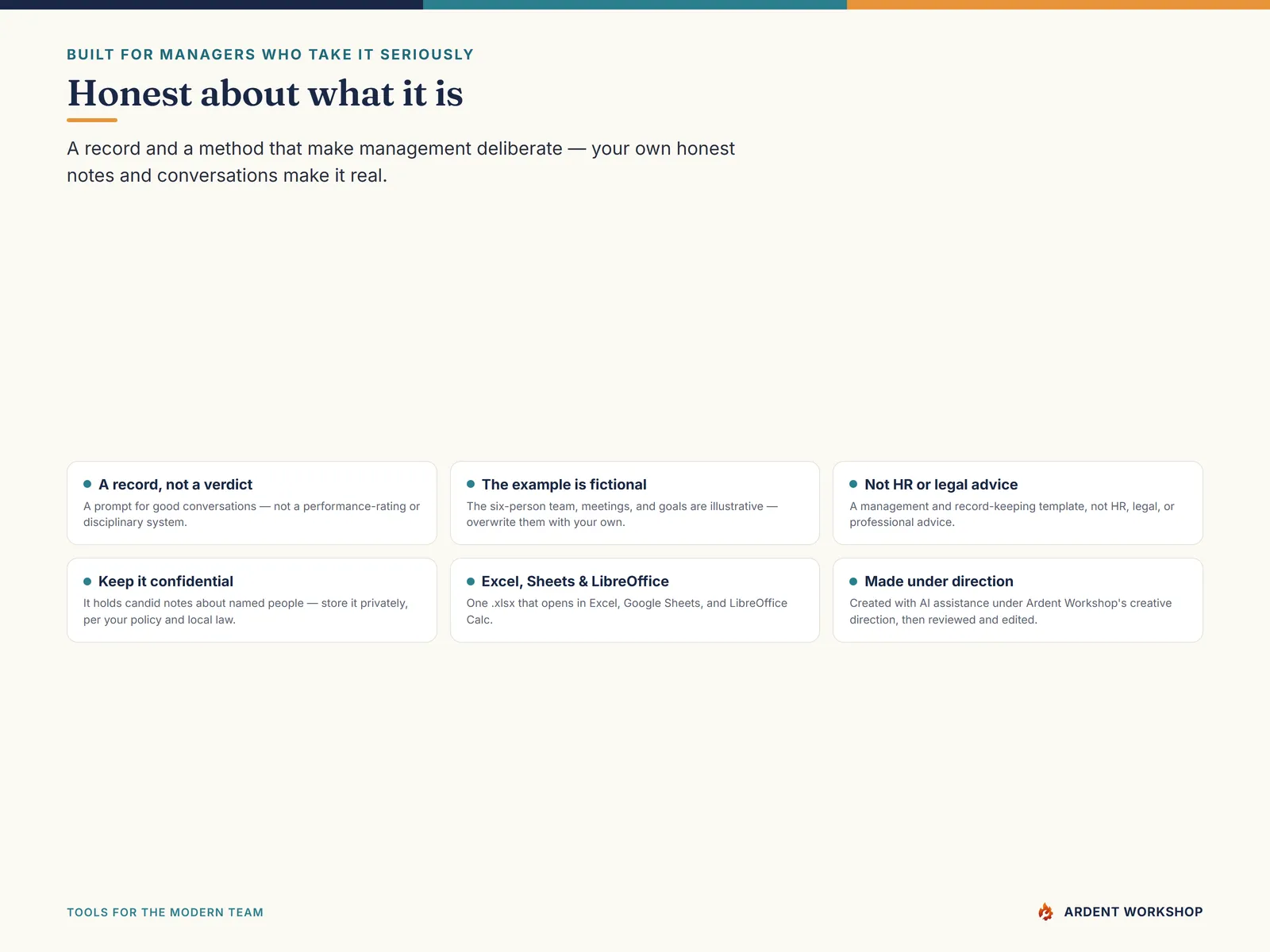The image size is (1270, 952).
Task: Click the orange segment of the top bar
Action: point(1058,5)
